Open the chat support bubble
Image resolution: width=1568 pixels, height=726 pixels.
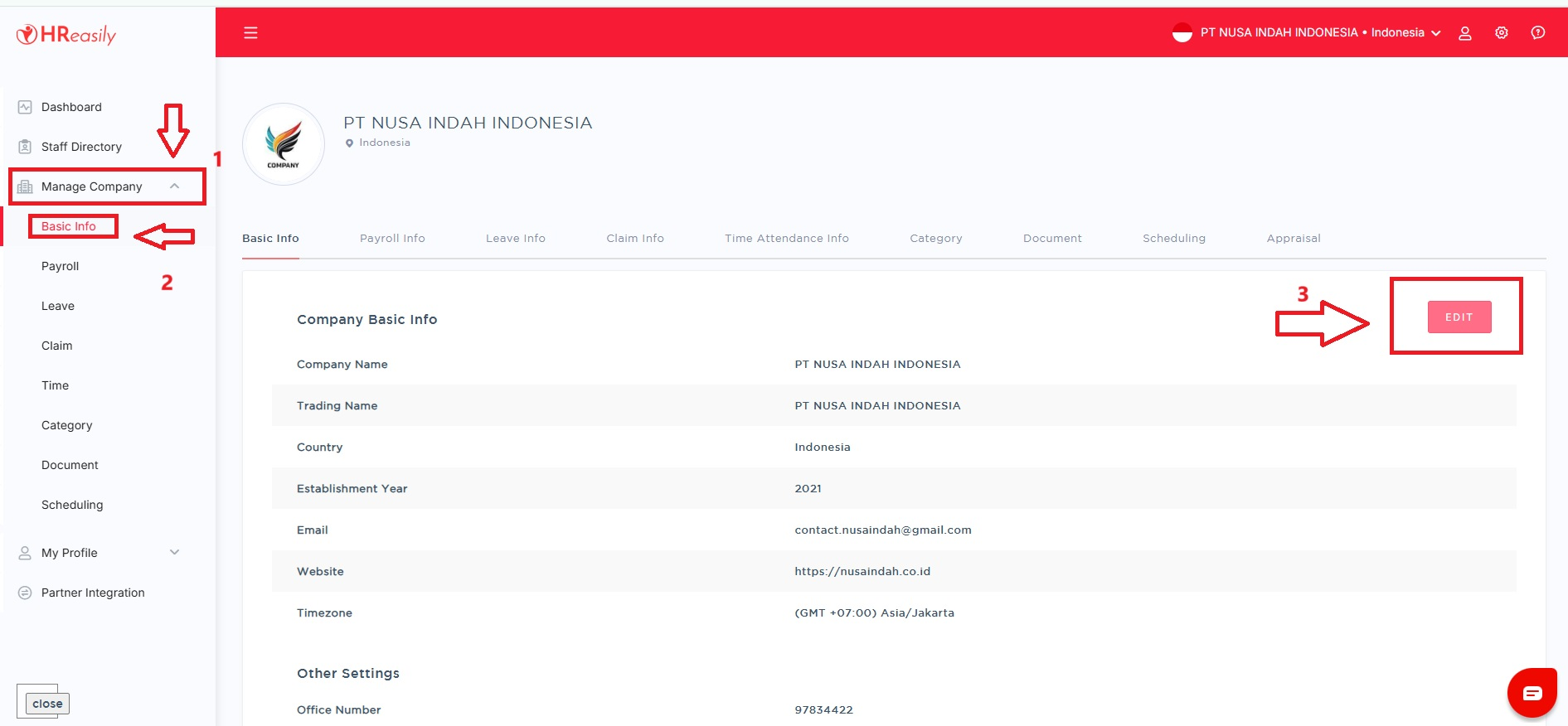(x=1532, y=693)
